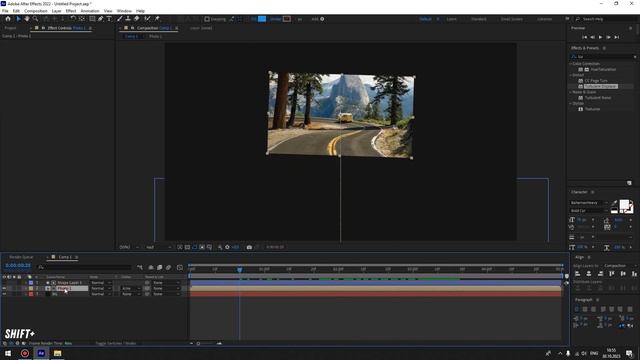Select the Clone Stamp tool
Image resolution: width=640 pixels, height=360 pixels.
tap(128, 19)
